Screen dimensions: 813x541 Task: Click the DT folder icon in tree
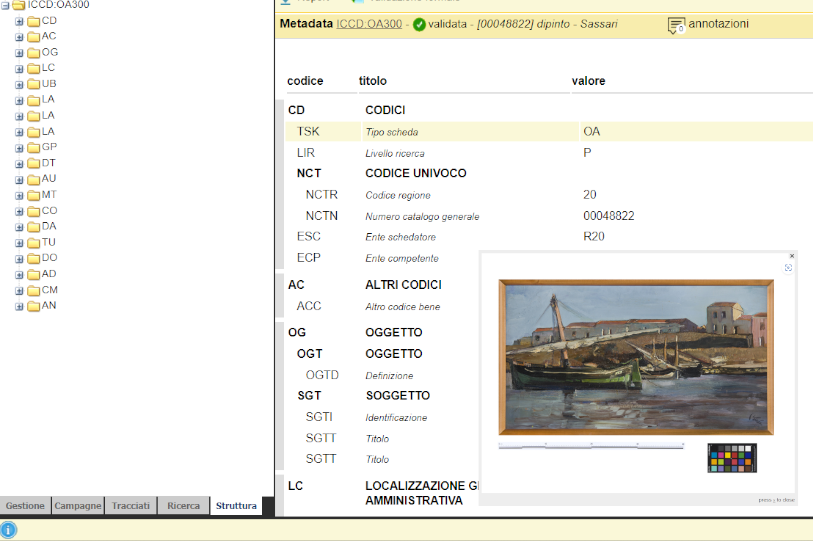[x=34, y=164]
